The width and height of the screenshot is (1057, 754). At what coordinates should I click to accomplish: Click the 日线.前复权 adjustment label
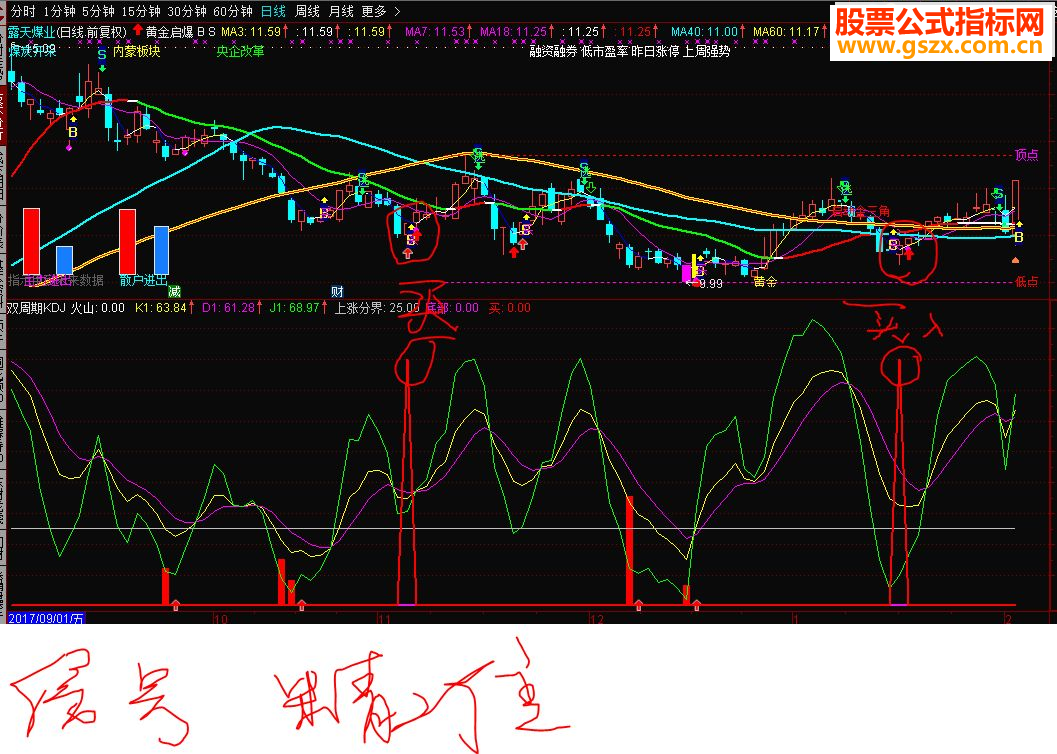pyautogui.click(x=91, y=32)
